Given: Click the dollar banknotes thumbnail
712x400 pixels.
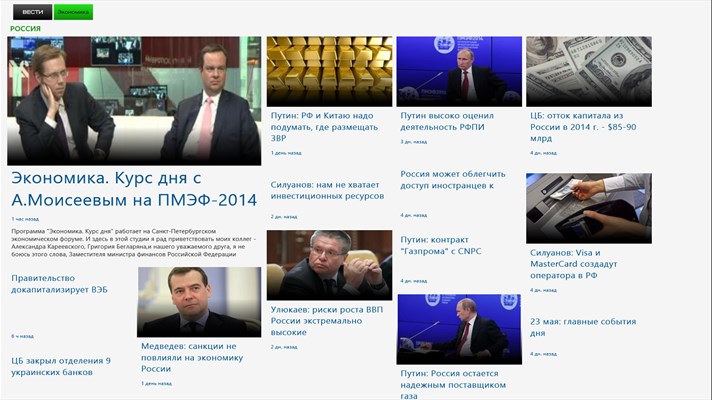Looking at the screenshot, I should coord(589,72).
